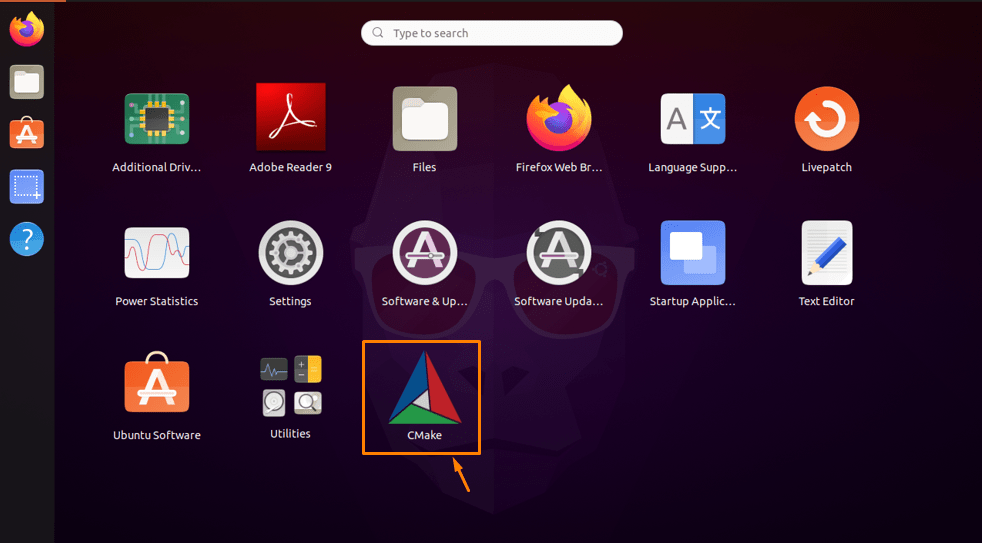Open Adobe Reader 9
This screenshot has width=982, height=543.
pyautogui.click(x=291, y=117)
